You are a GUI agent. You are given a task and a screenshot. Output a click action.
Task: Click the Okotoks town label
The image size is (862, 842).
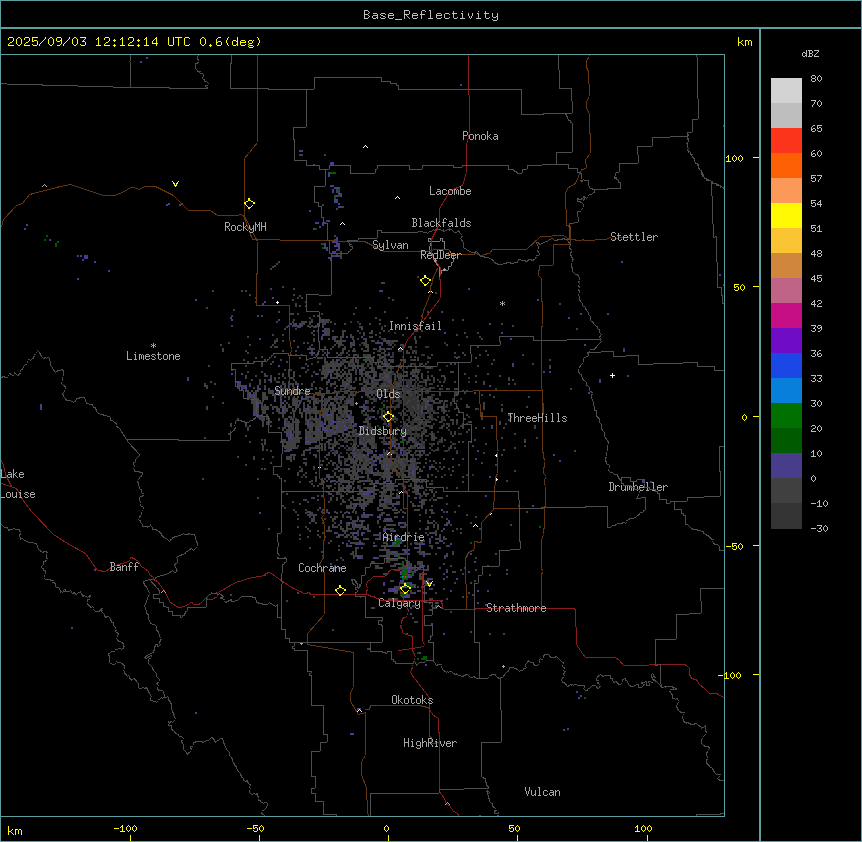click(412, 700)
